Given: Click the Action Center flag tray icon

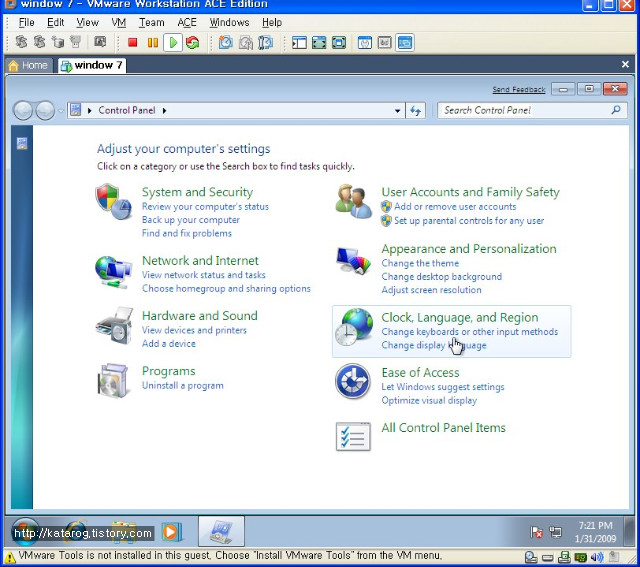Looking at the screenshot, I should 536,532.
